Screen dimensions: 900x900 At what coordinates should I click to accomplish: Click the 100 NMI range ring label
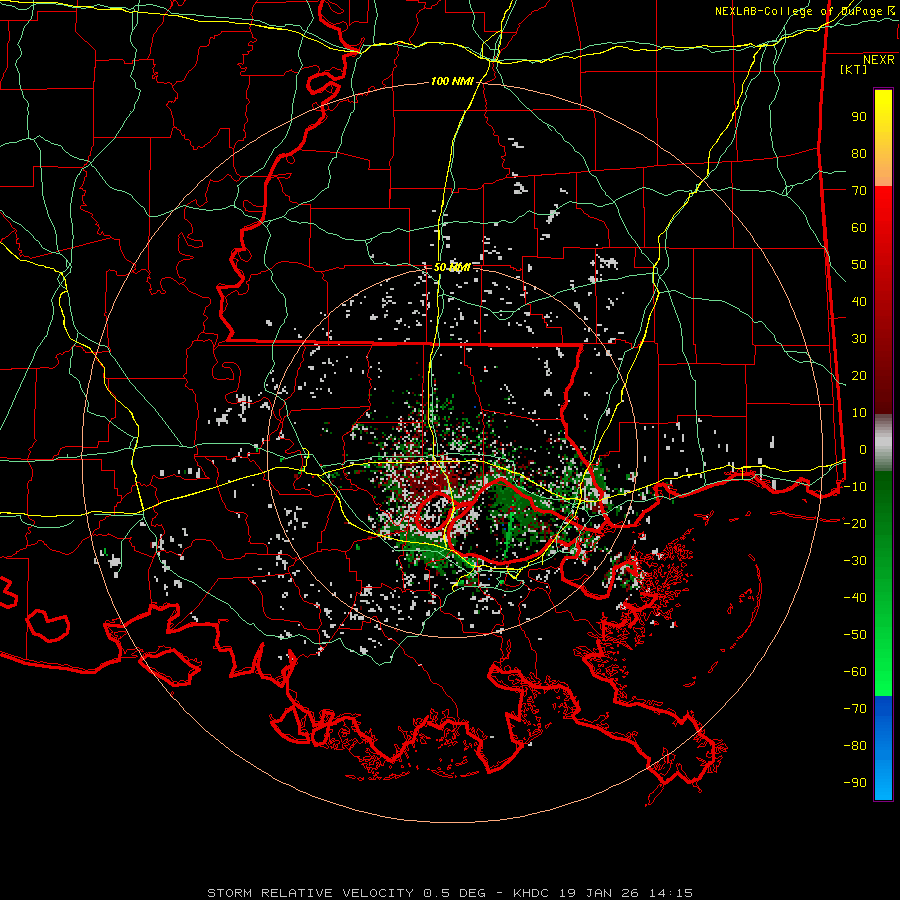(452, 82)
